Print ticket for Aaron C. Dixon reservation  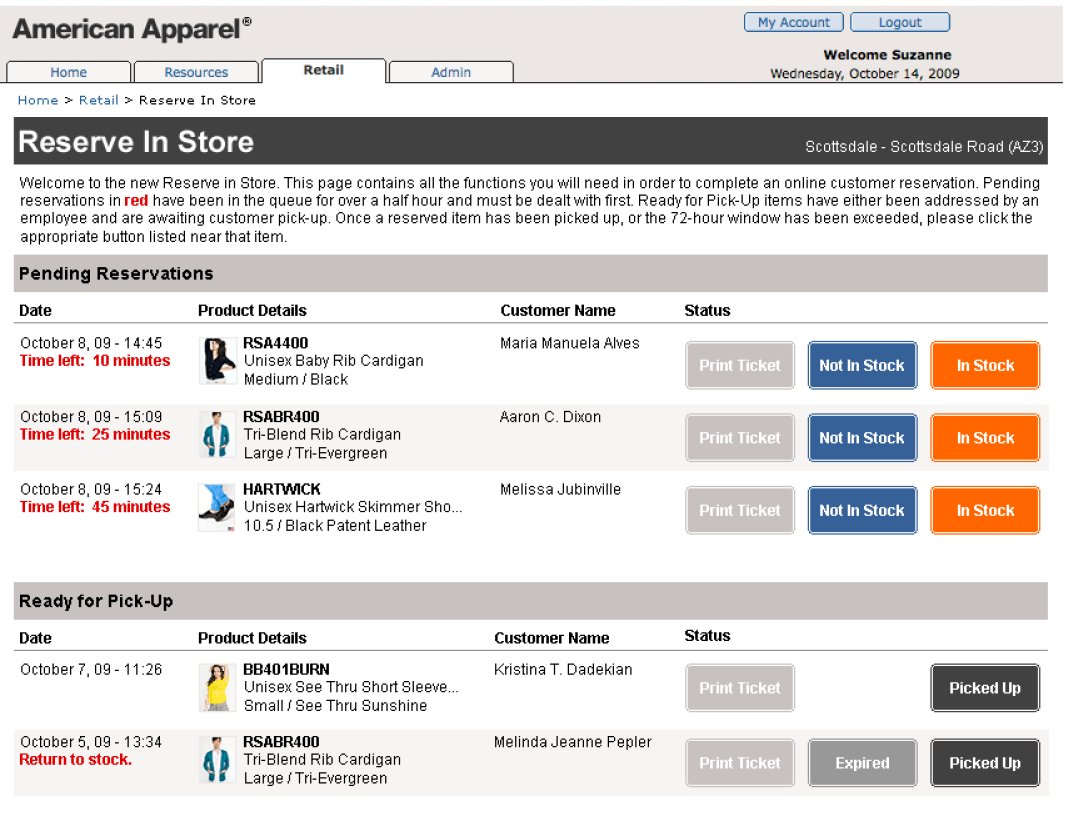click(740, 438)
